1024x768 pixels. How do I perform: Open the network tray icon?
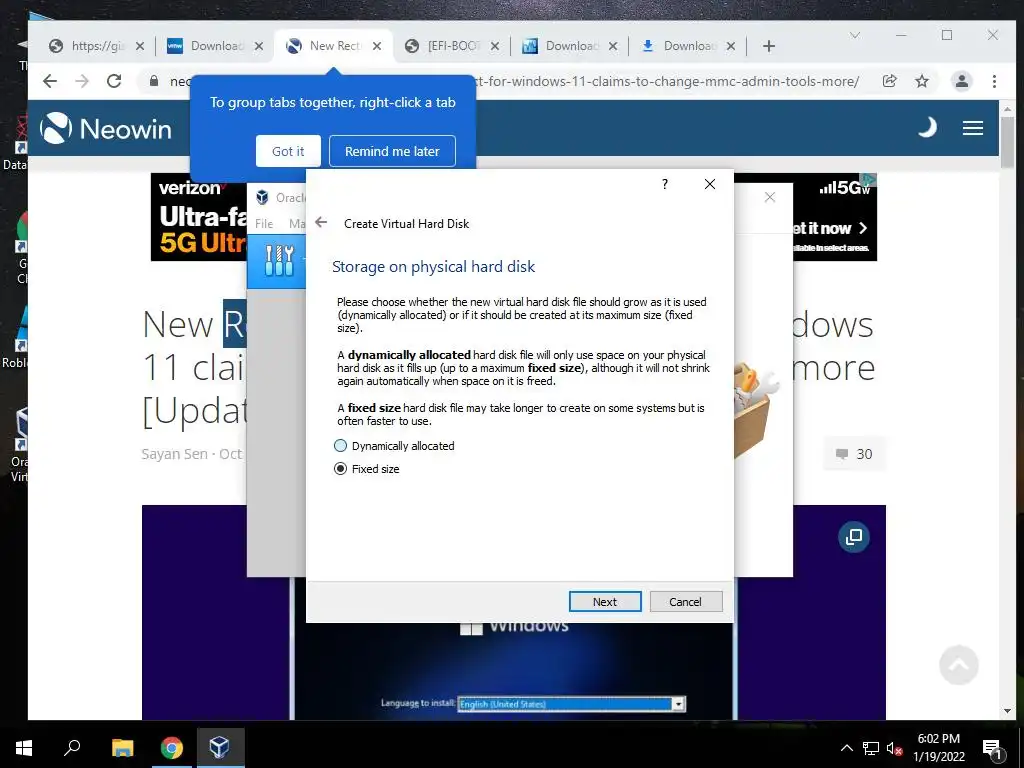pos(871,748)
